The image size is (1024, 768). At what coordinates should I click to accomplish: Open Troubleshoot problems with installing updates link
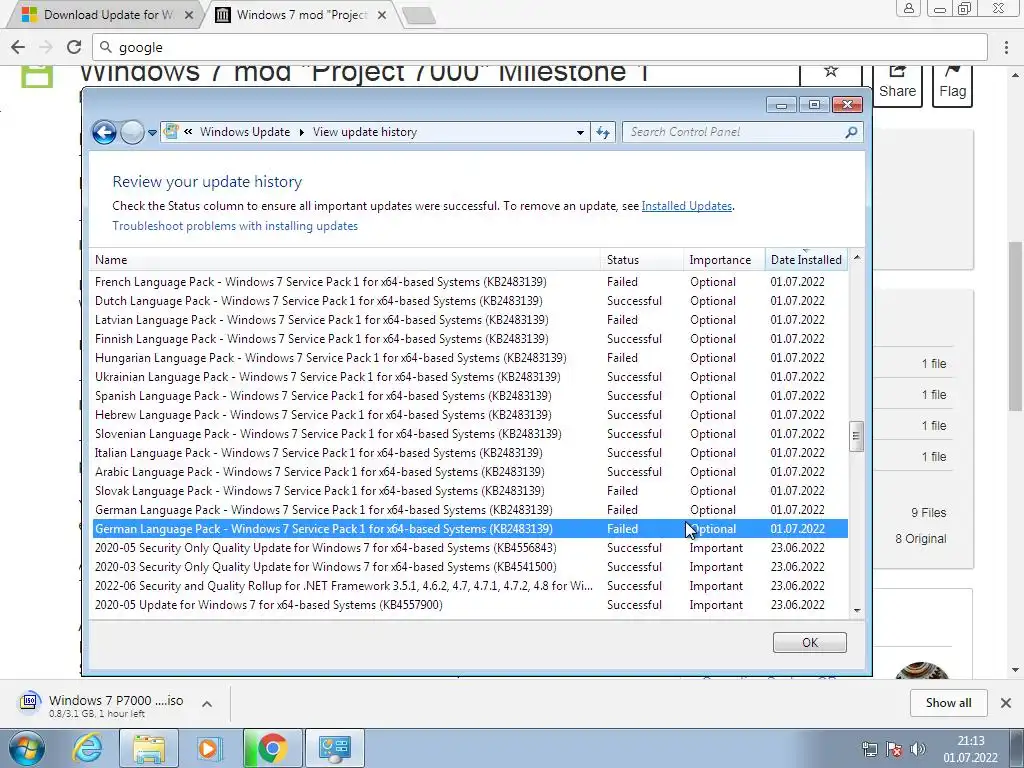[235, 226]
